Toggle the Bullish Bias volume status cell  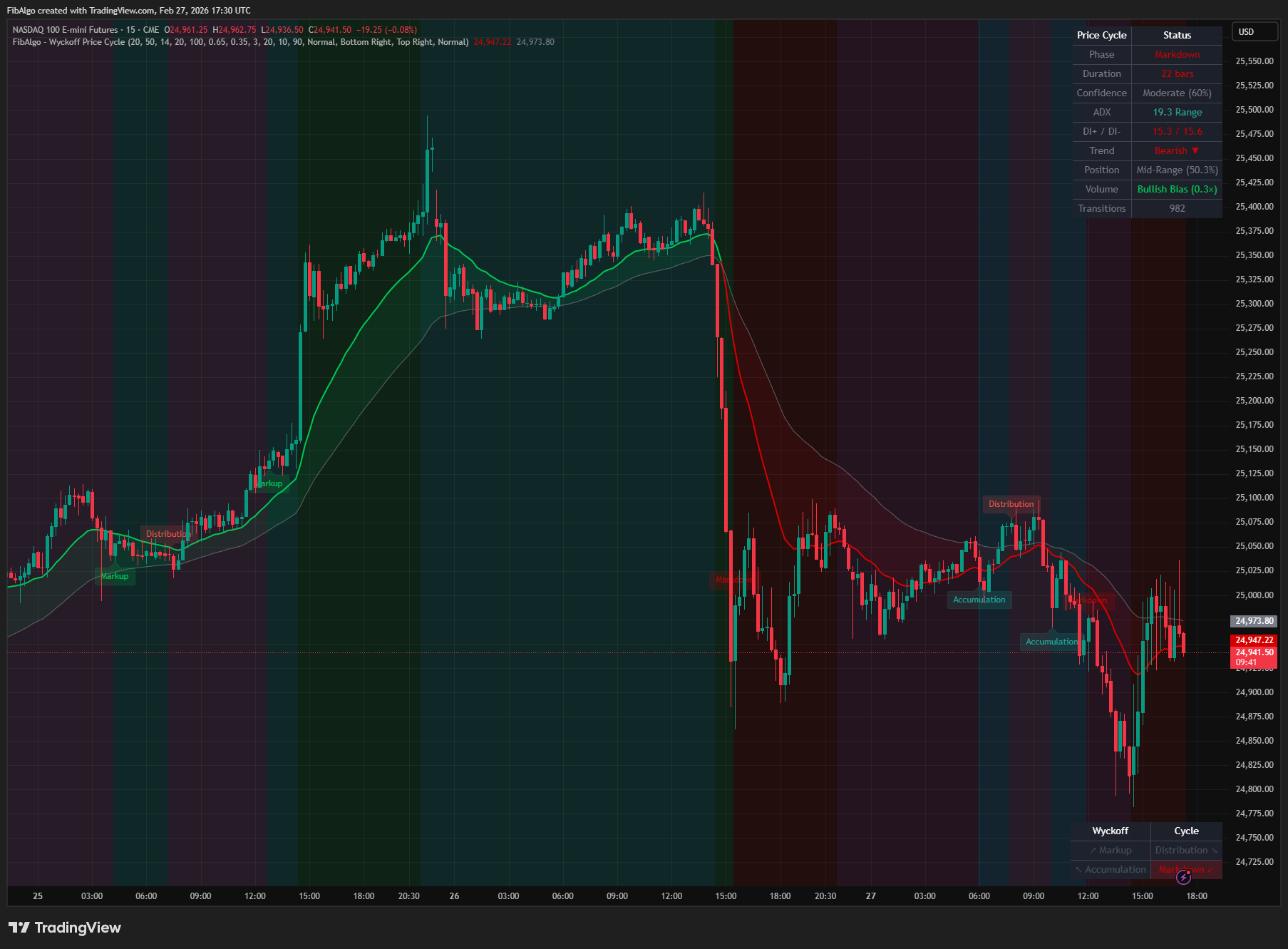1178,189
